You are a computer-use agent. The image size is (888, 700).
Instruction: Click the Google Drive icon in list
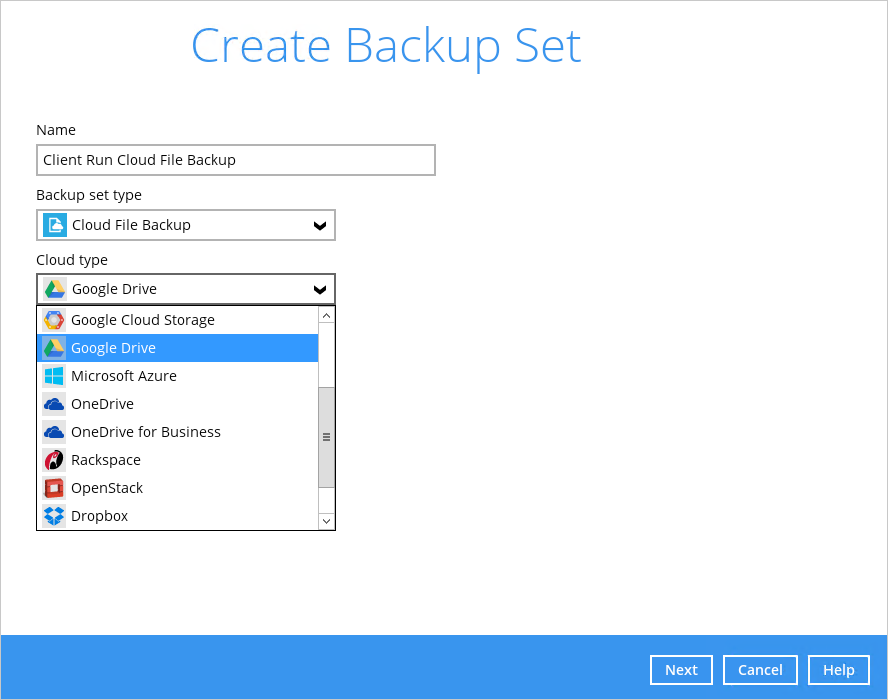pyautogui.click(x=54, y=348)
